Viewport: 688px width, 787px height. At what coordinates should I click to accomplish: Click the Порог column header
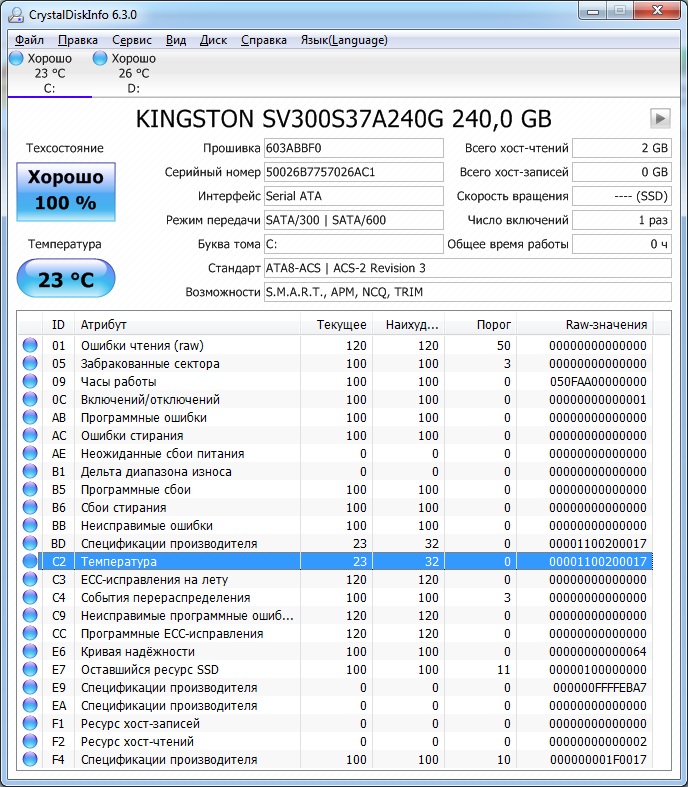(481, 325)
